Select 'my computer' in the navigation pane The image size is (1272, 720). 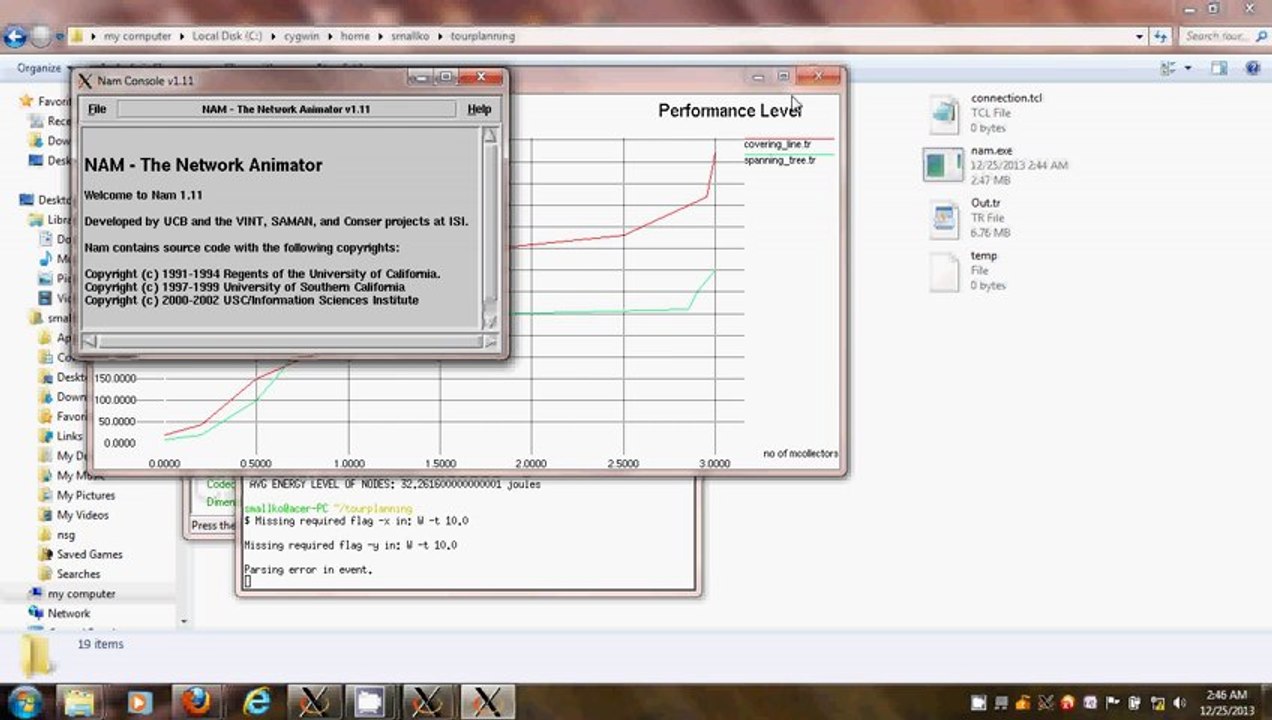coord(82,594)
